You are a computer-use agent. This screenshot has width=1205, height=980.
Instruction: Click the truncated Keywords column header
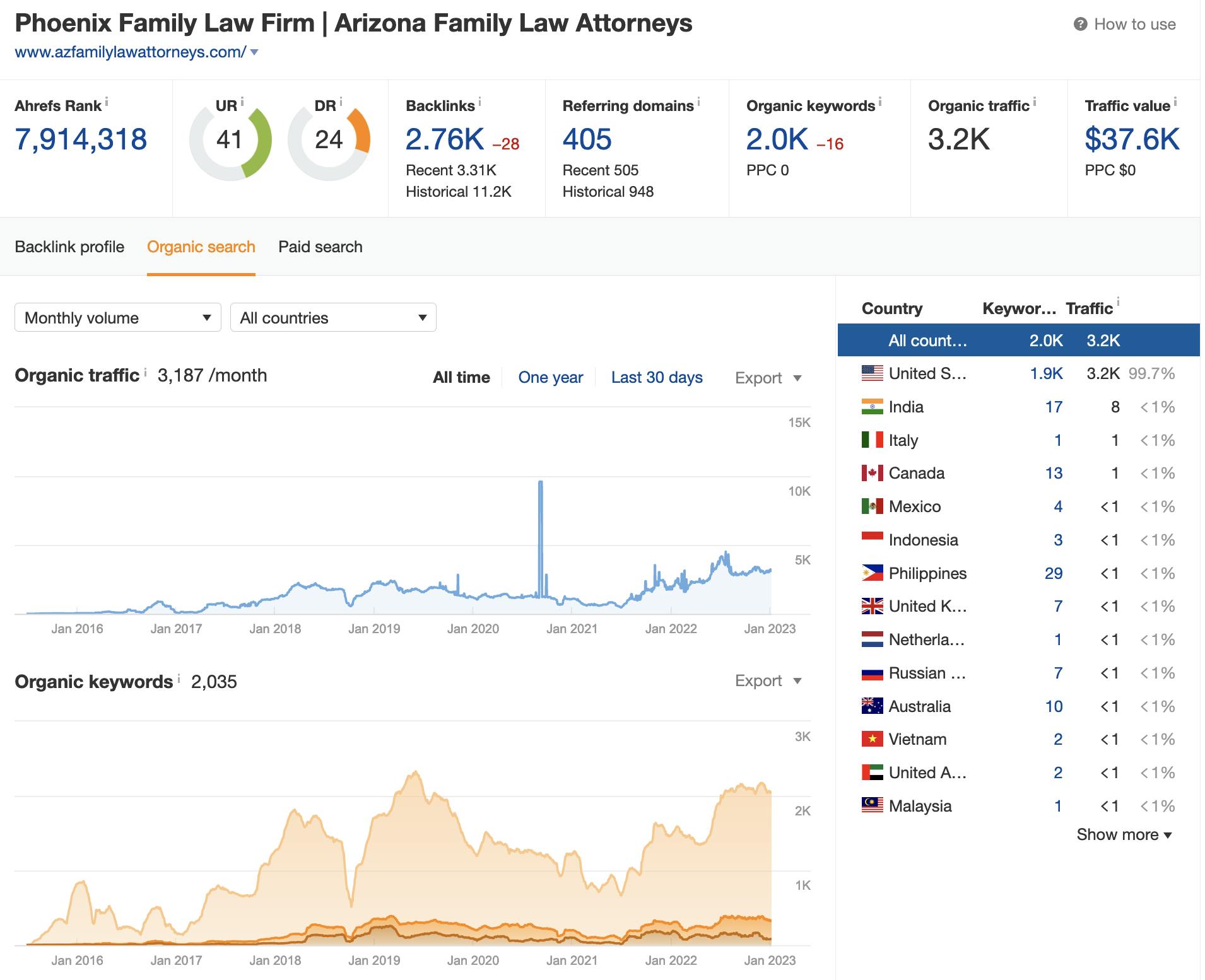click(1019, 308)
